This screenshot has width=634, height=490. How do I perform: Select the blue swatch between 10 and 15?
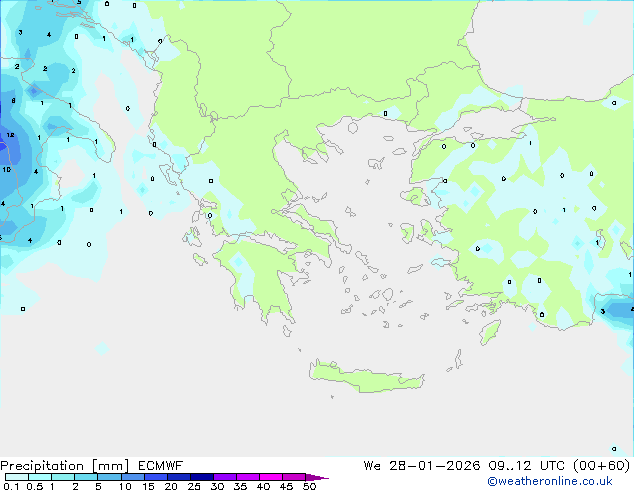(x=133, y=477)
